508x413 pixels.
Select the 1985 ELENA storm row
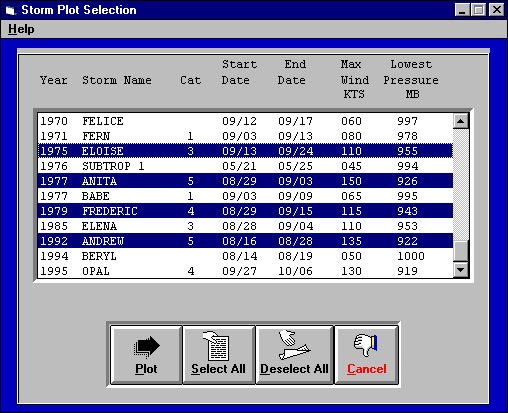coord(245,226)
